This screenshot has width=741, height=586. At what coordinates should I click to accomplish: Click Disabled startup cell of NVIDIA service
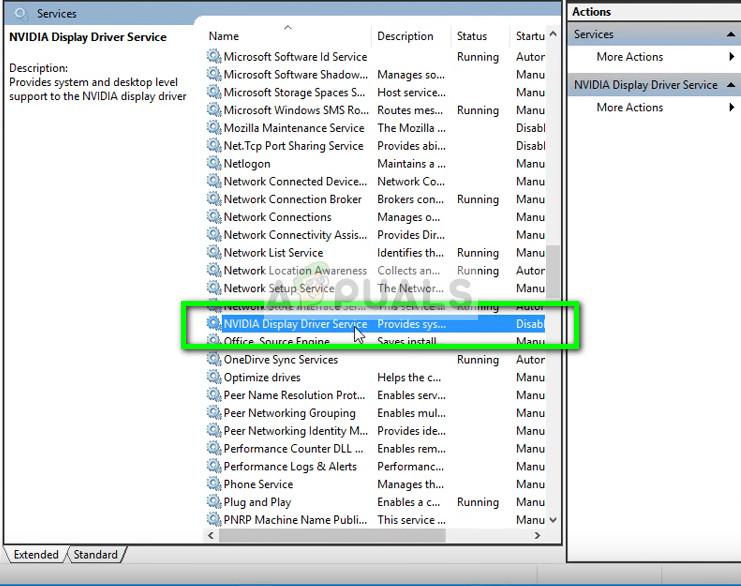point(530,324)
